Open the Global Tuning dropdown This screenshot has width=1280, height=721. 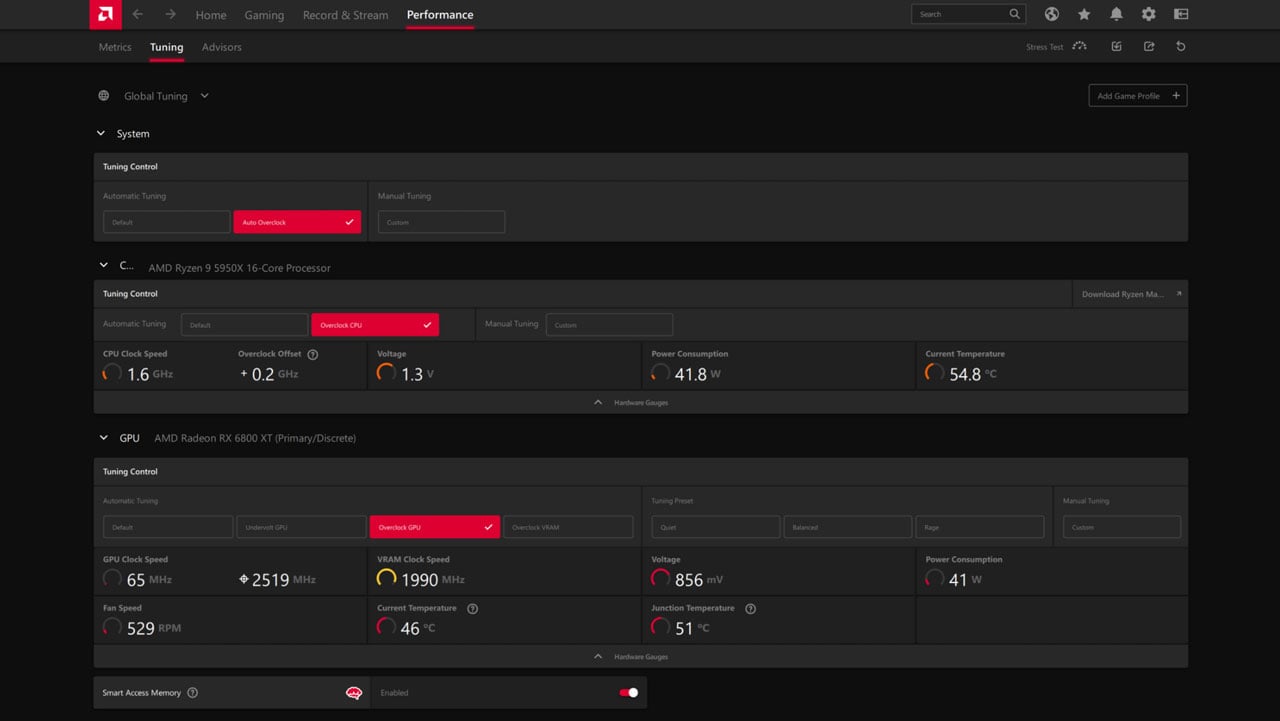204,96
